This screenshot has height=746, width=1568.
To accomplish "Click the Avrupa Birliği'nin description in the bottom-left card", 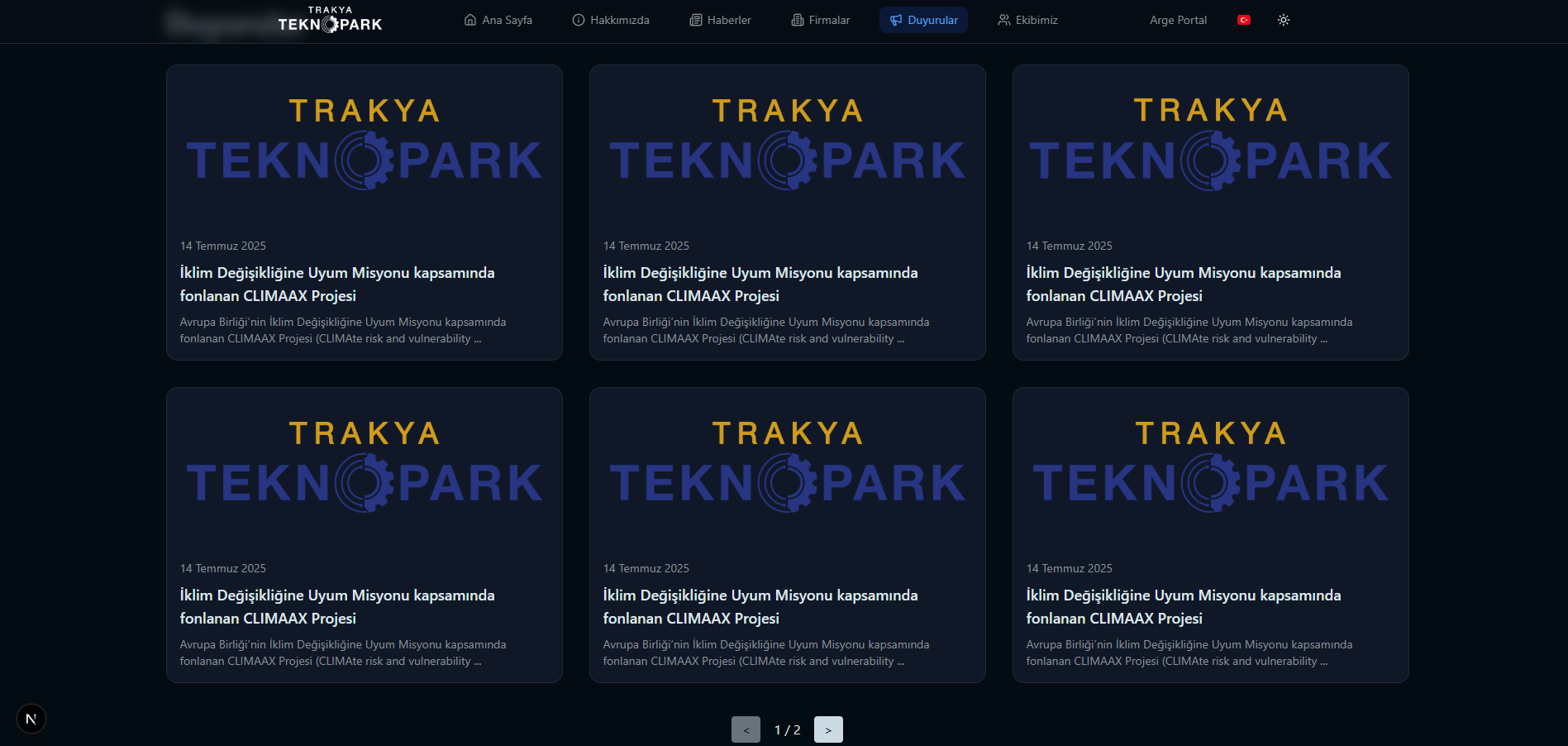I will (x=343, y=653).
